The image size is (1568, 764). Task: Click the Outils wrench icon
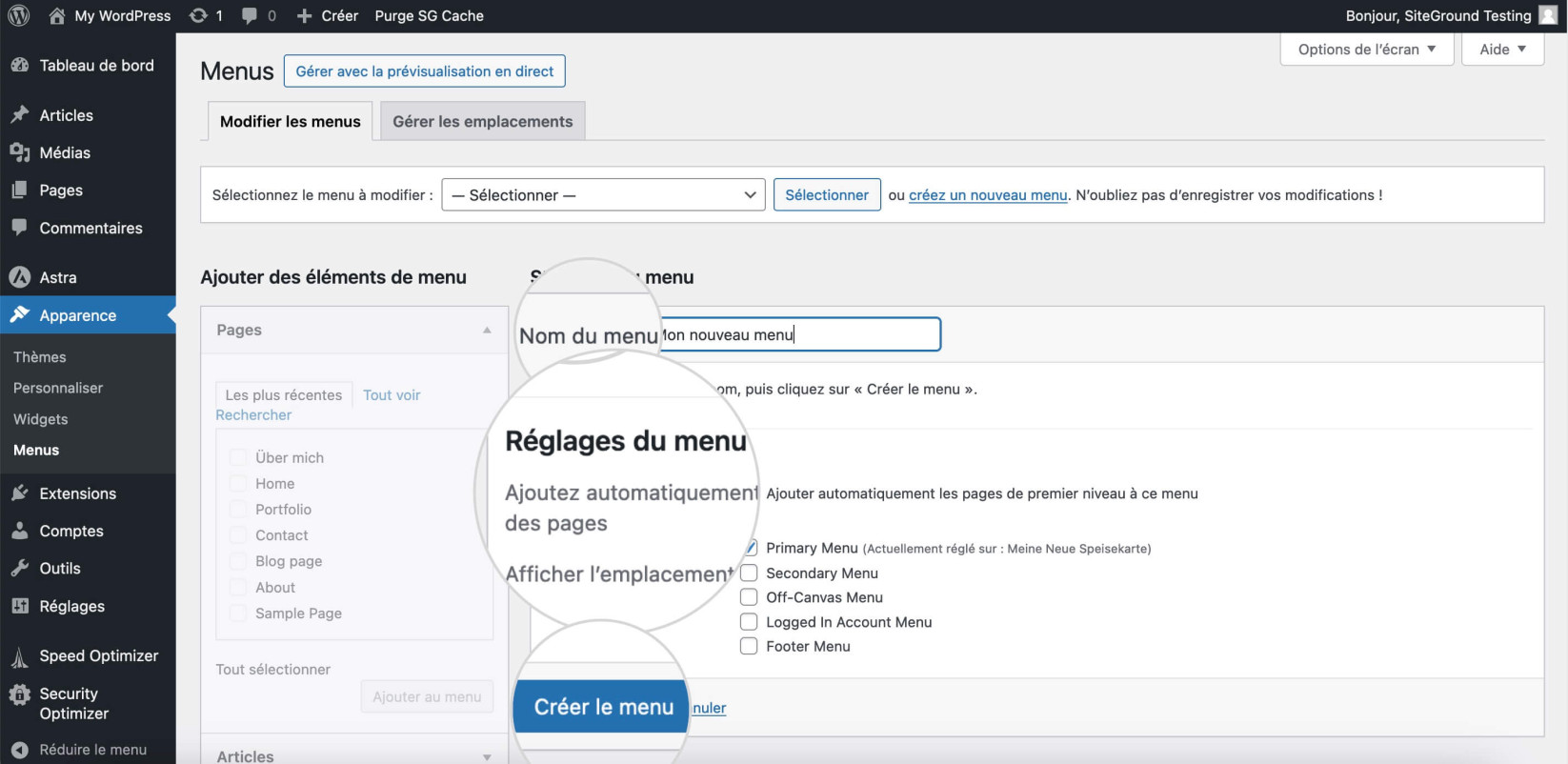20,568
